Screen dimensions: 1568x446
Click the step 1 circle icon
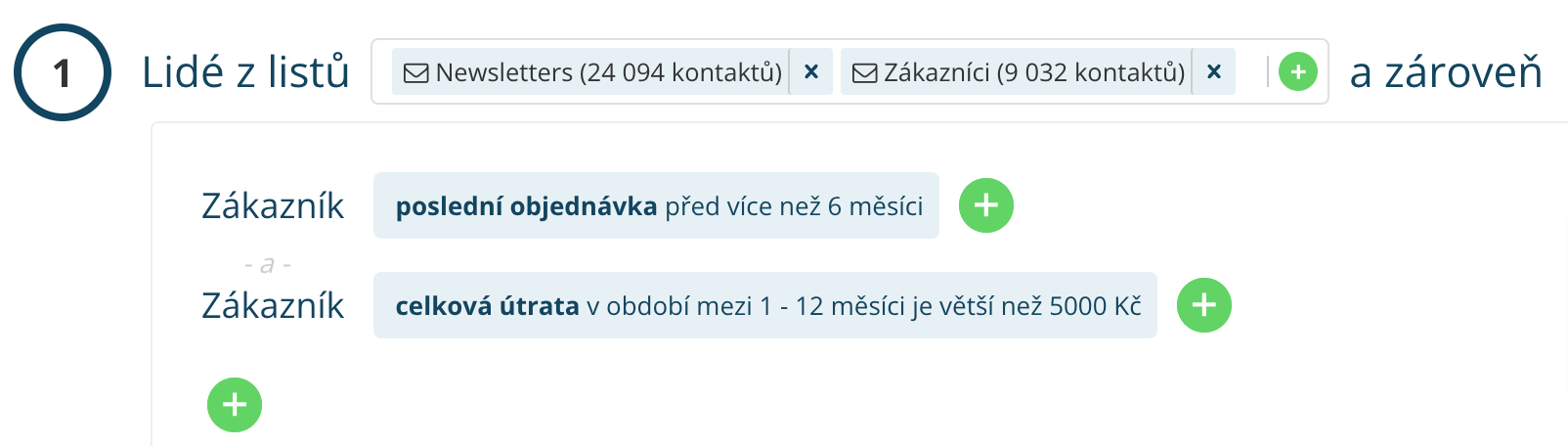click(62, 72)
